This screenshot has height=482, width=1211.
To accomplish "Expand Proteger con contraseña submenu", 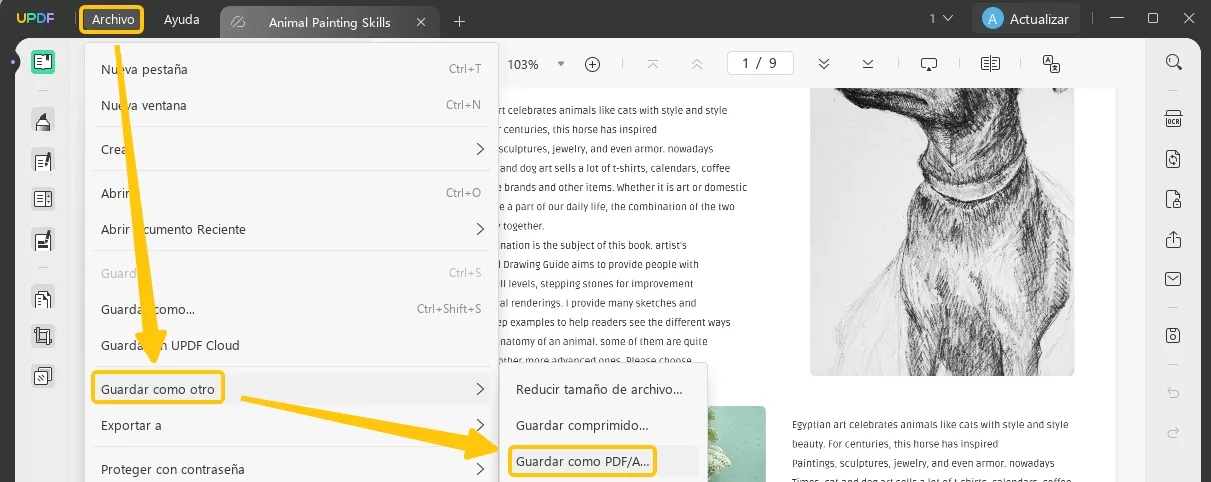I will (x=290, y=469).
